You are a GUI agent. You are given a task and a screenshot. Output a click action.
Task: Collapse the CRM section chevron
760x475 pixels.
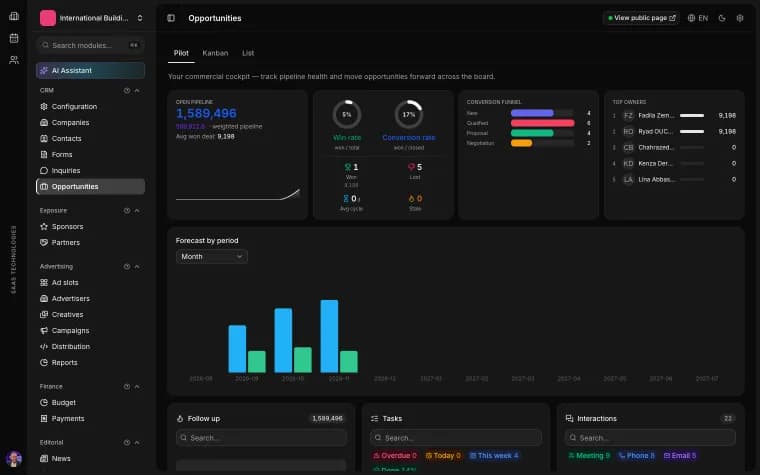(x=137, y=91)
